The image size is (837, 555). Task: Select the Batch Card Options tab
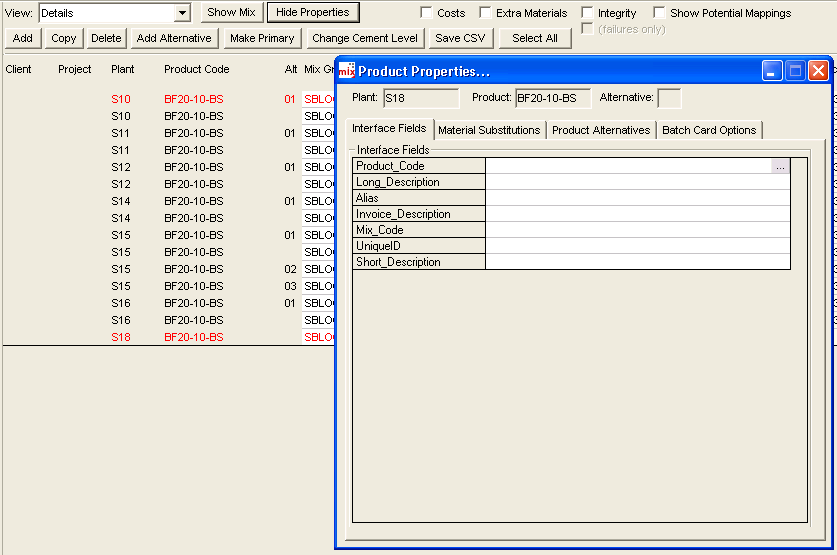pos(709,130)
